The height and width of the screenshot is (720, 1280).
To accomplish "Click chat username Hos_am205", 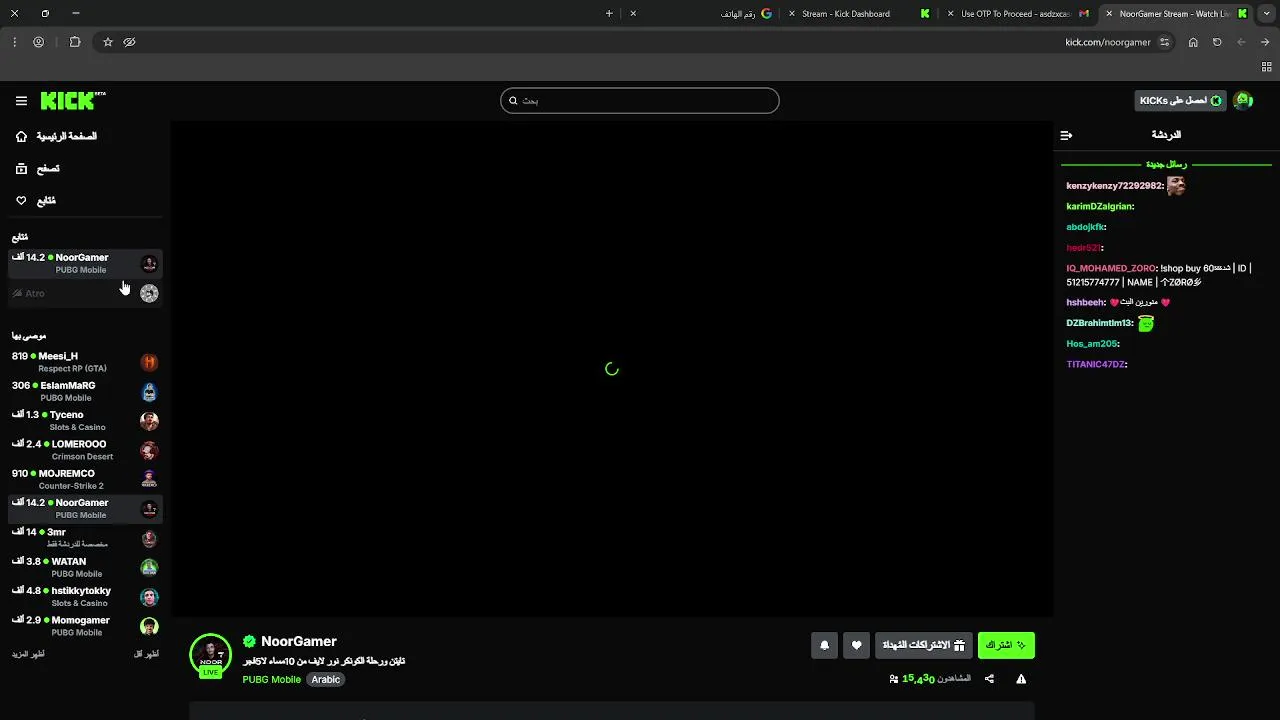I will click(1092, 344).
